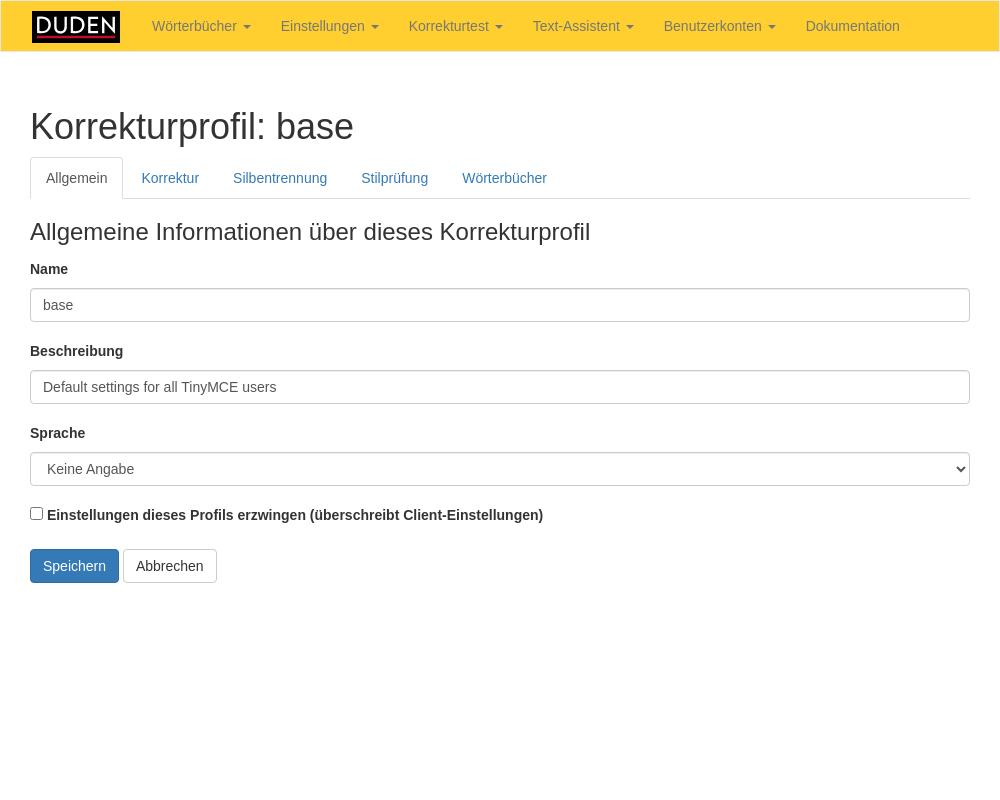Switch to the Stilprüfung tab
Viewport: 1000px width, 800px height.
click(394, 178)
